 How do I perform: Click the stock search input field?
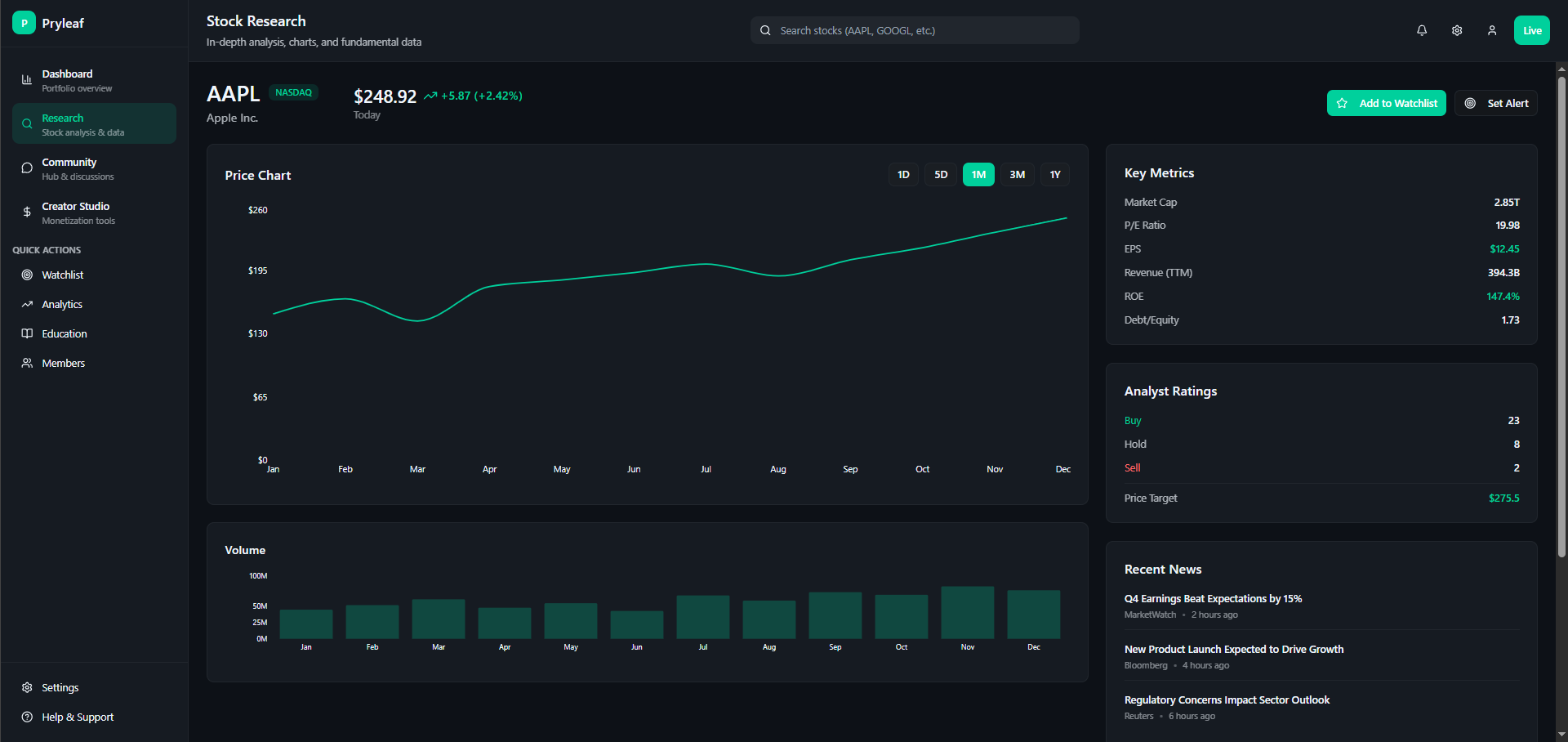tap(915, 30)
